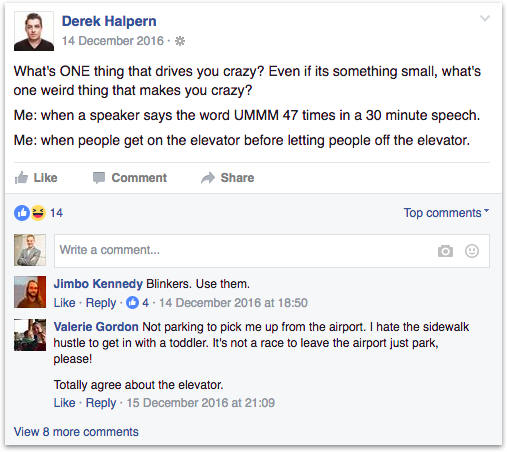View the 14 reactions count
The width and height of the screenshot is (507, 452).
pos(56,213)
